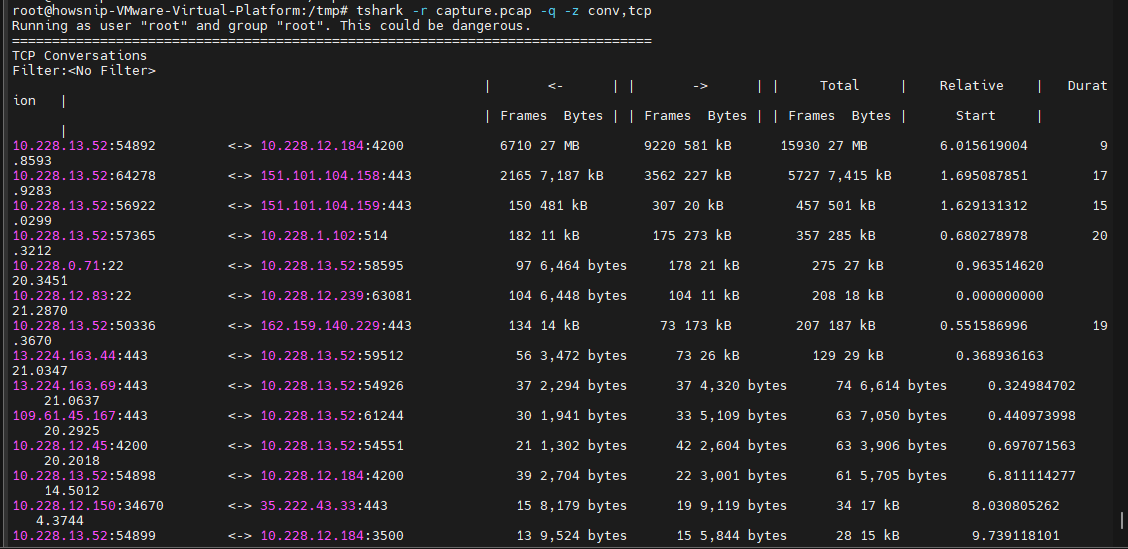
Task: Click the '97 6,464 bytes' value
Action: coord(571,266)
